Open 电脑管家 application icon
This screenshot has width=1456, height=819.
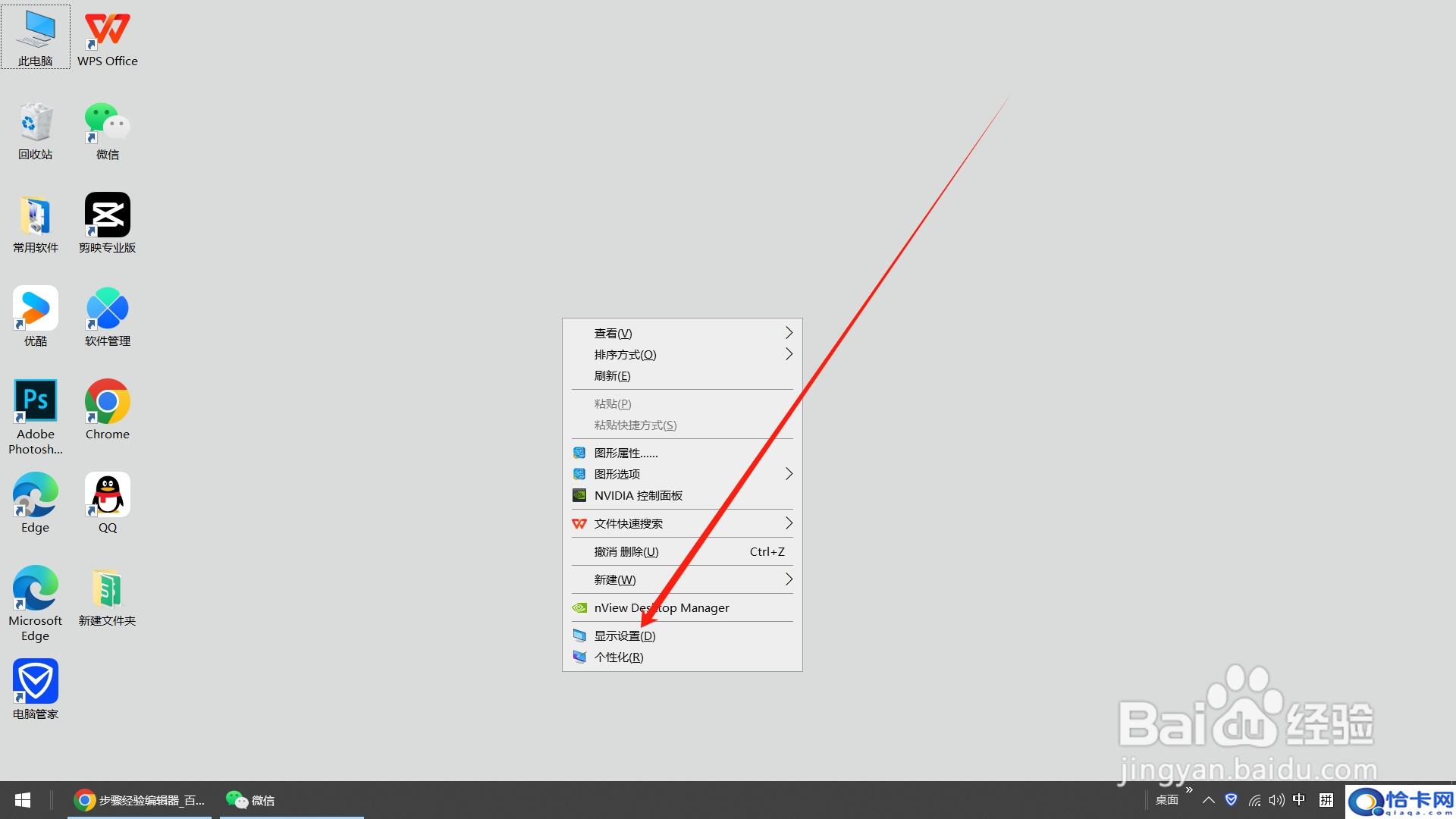coord(35,691)
